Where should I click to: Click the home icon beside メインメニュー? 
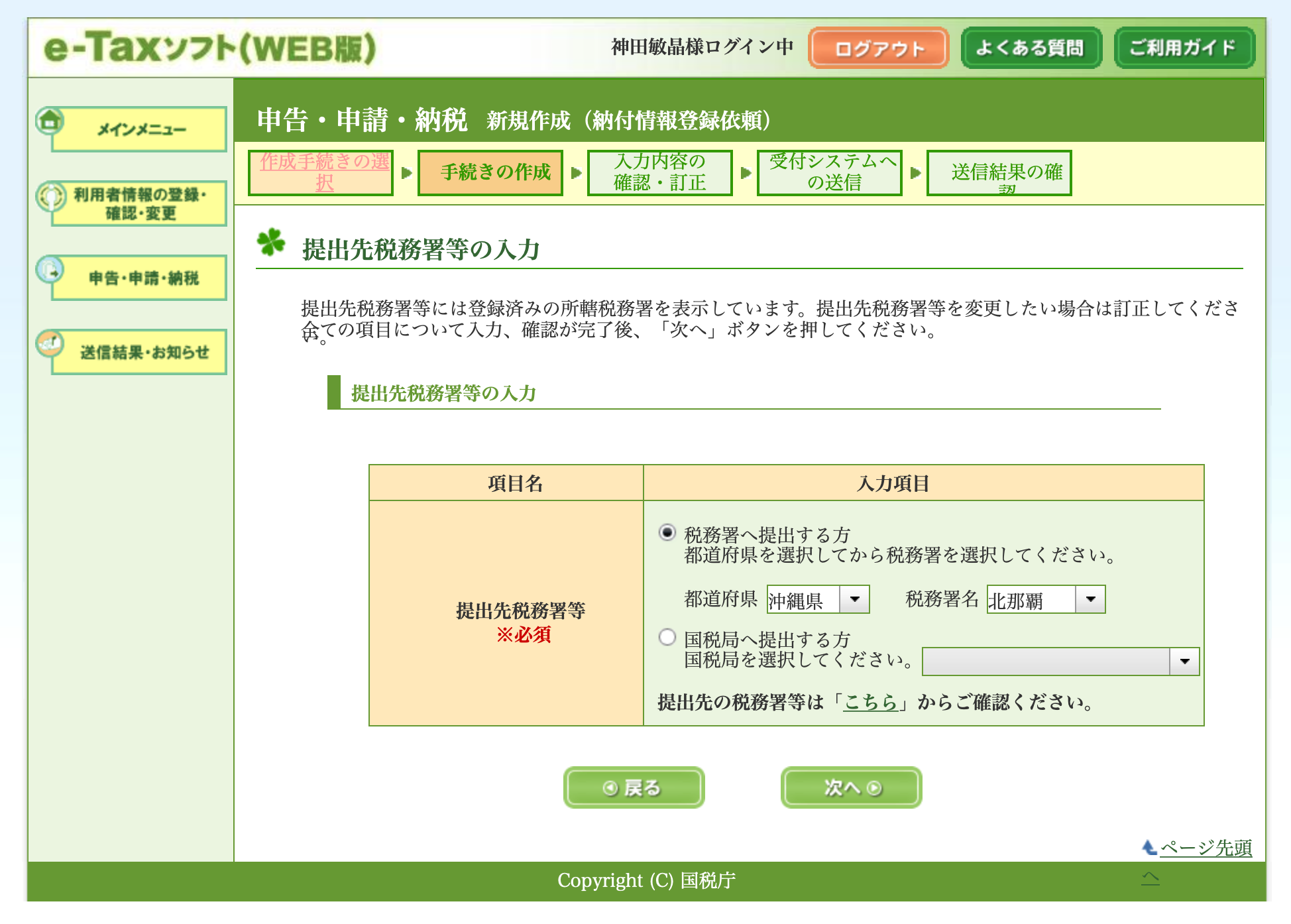tap(50, 121)
